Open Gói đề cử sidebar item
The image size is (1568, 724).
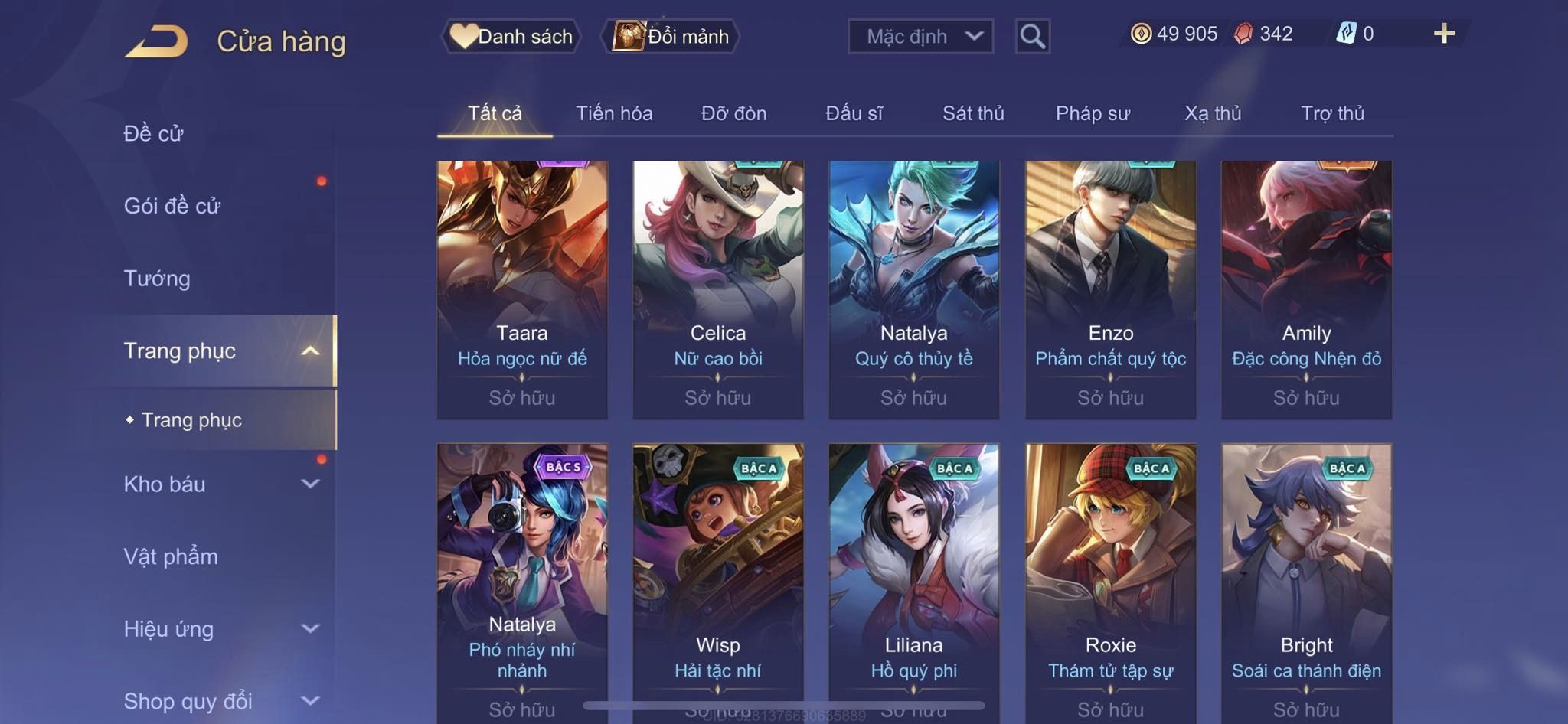pos(172,206)
